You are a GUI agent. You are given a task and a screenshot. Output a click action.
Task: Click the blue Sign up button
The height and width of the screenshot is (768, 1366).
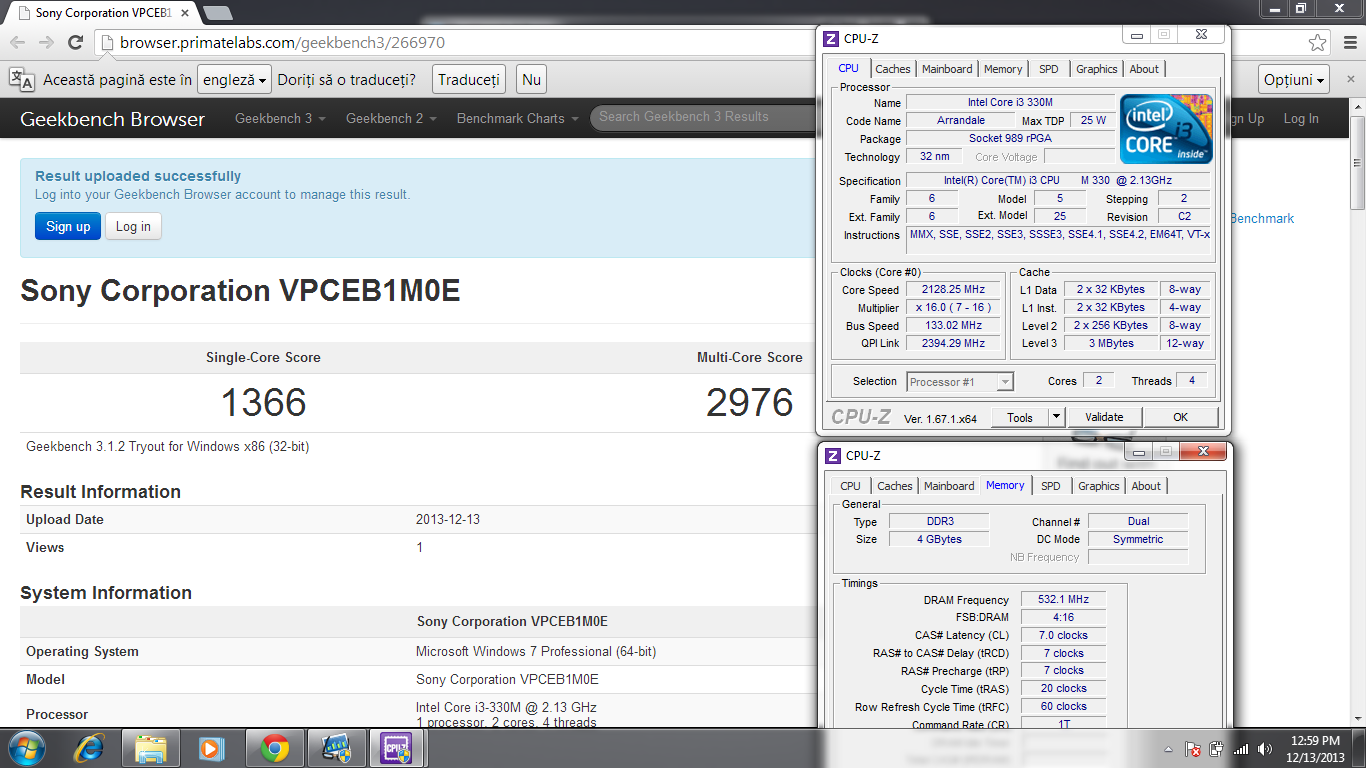coord(68,226)
